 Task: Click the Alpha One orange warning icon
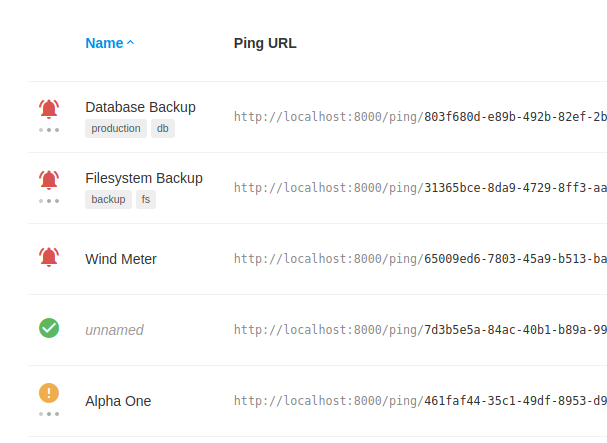[x=49, y=393]
